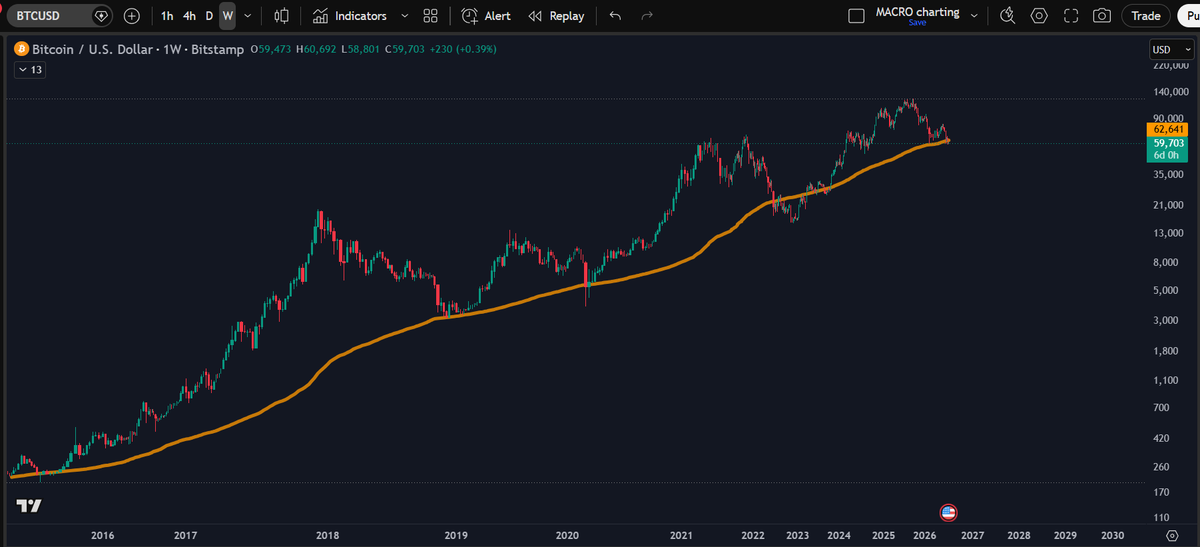Select the W weekly timeframe
The height and width of the screenshot is (547, 1200).
tap(227, 16)
